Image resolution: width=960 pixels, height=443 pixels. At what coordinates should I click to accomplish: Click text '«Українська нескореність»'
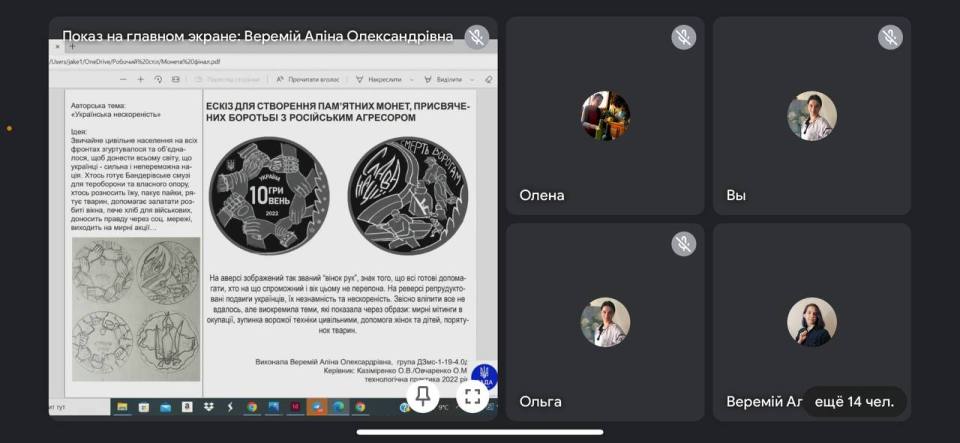[x=116, y=114]
